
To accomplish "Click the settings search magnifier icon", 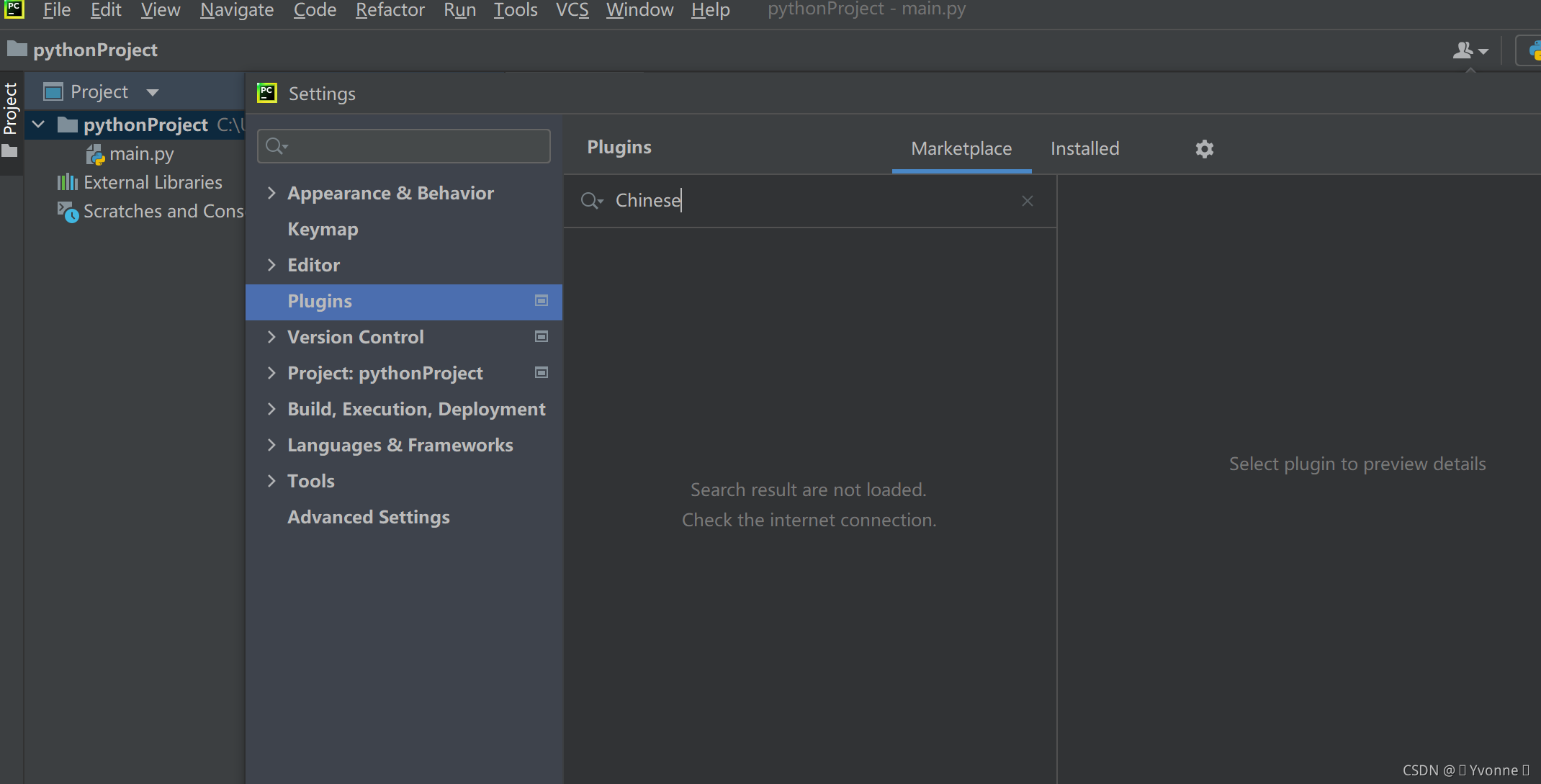I will point(275,146).
